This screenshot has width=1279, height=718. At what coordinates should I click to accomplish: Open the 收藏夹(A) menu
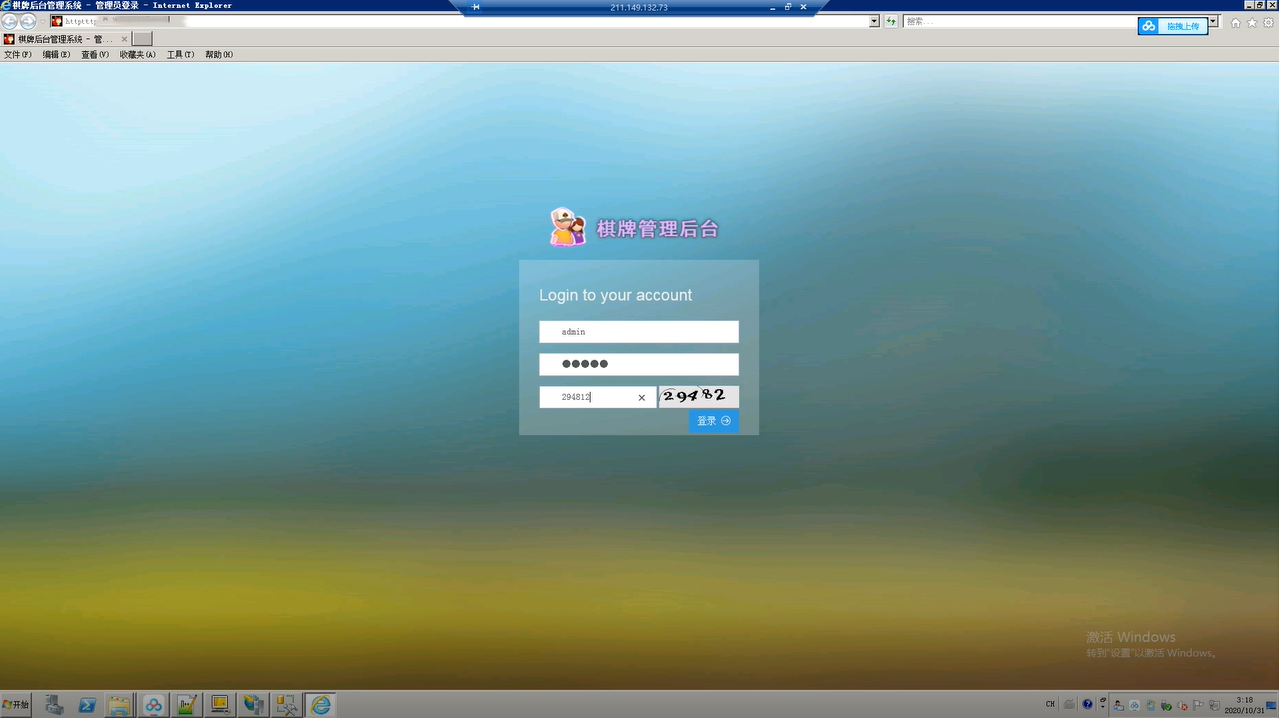[137, 55]
